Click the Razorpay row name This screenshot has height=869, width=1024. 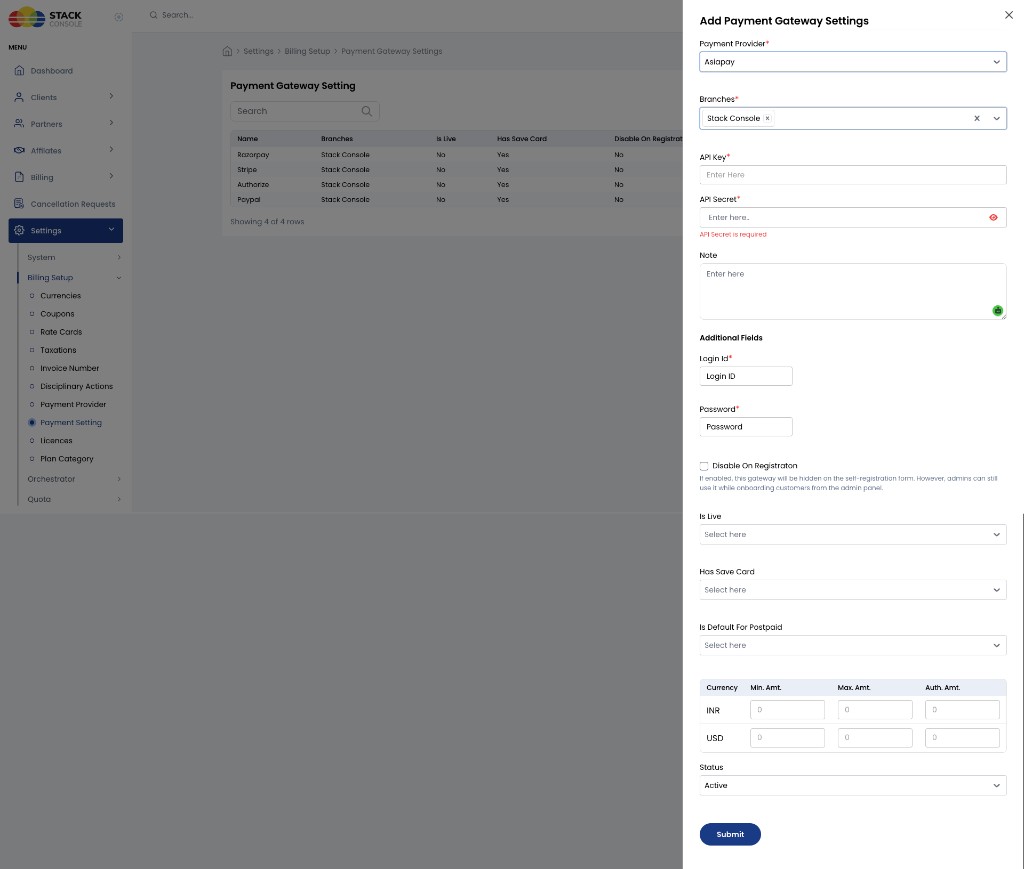pos(253,155)
